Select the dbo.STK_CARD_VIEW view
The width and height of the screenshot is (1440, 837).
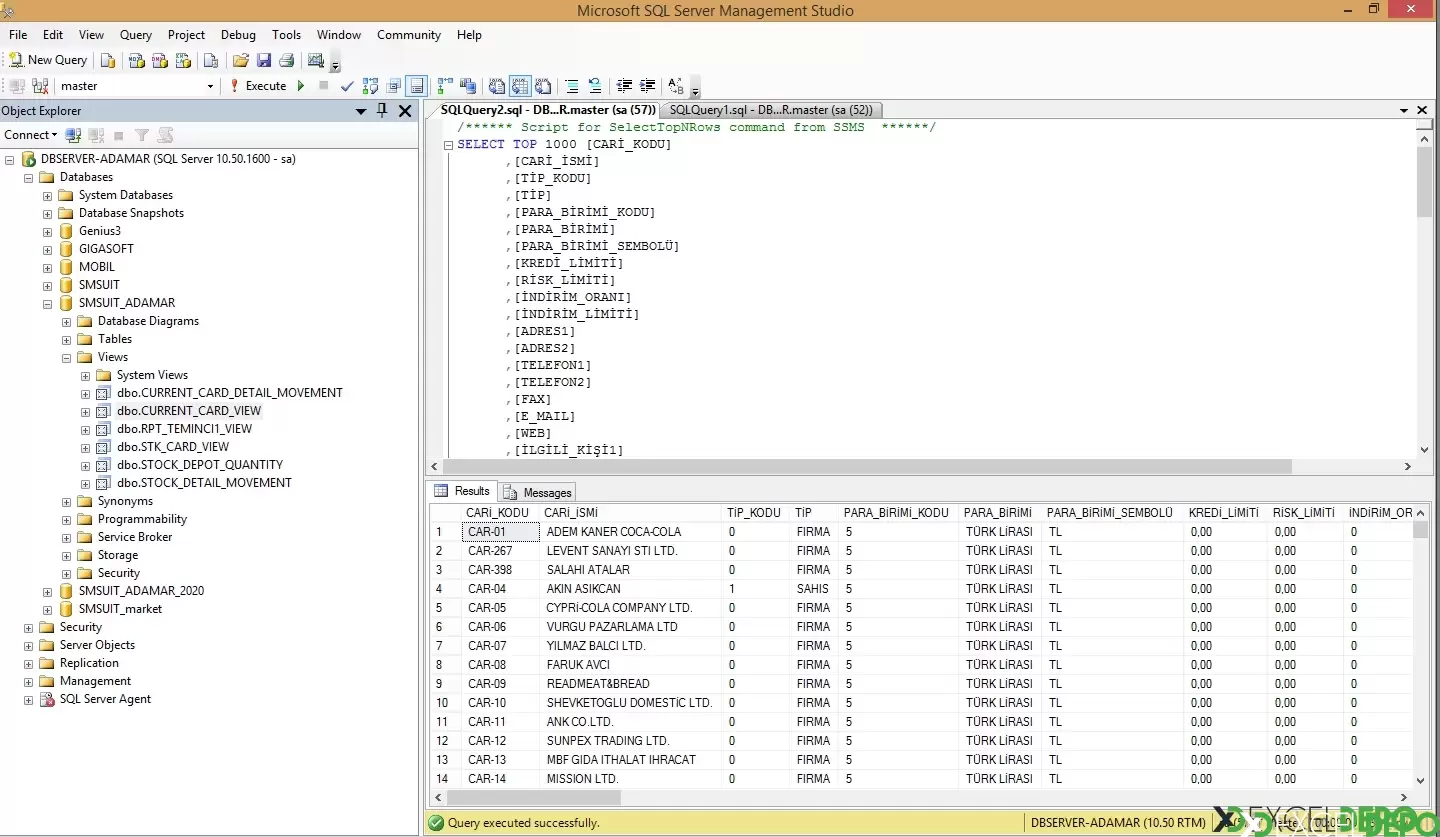click(x=173, y=447)
